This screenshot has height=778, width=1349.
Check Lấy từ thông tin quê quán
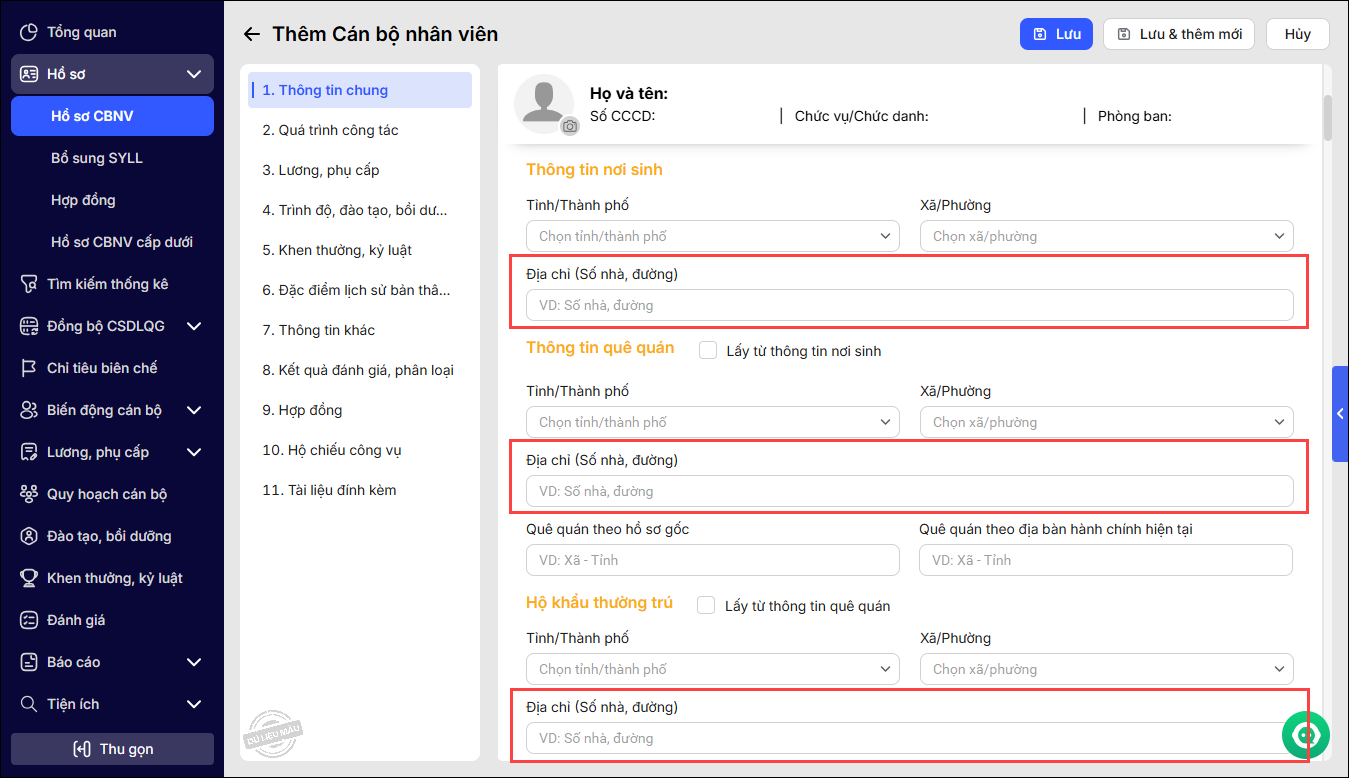(x=707, y=605)
